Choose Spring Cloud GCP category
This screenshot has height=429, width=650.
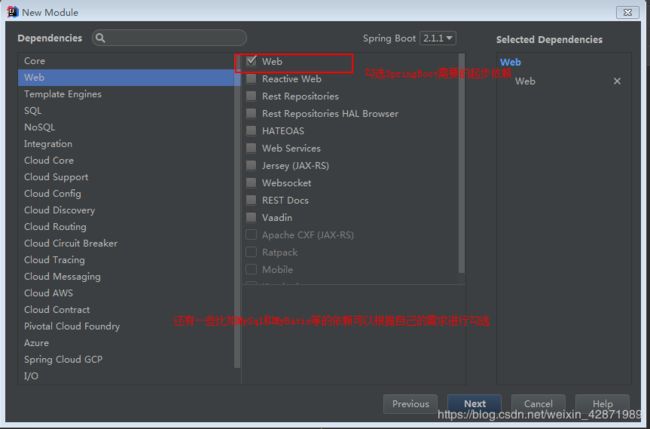pyautogui.click(x=126, y=359)
